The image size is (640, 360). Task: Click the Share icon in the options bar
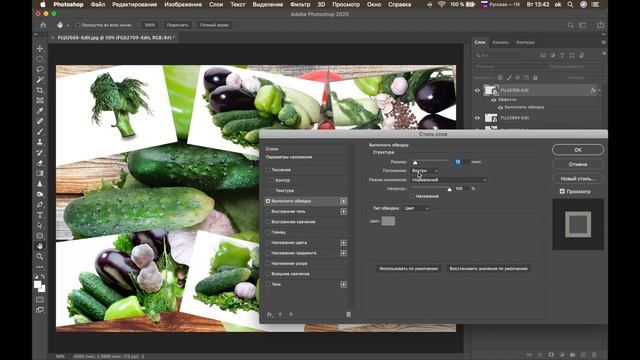coord(601,25)
